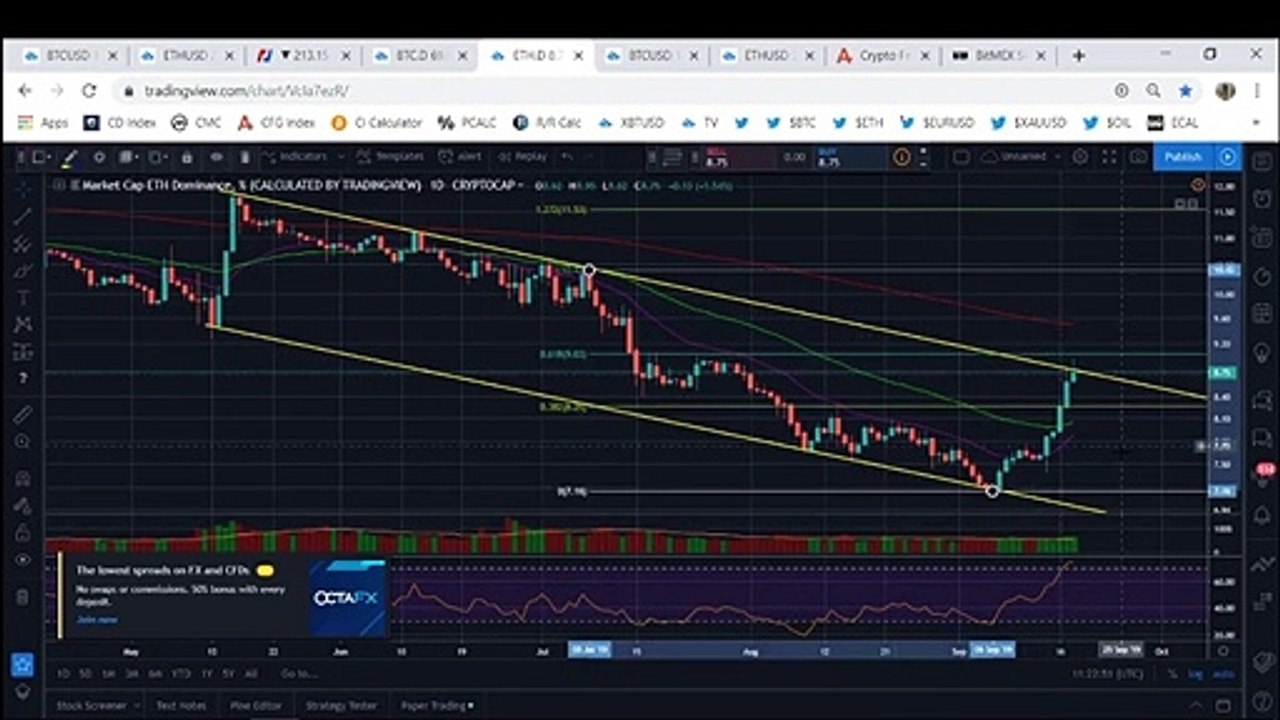Select the 5Y time range
Image resolution: width=1280 pixels, height=720 pixels.
(x=228, y=674)
